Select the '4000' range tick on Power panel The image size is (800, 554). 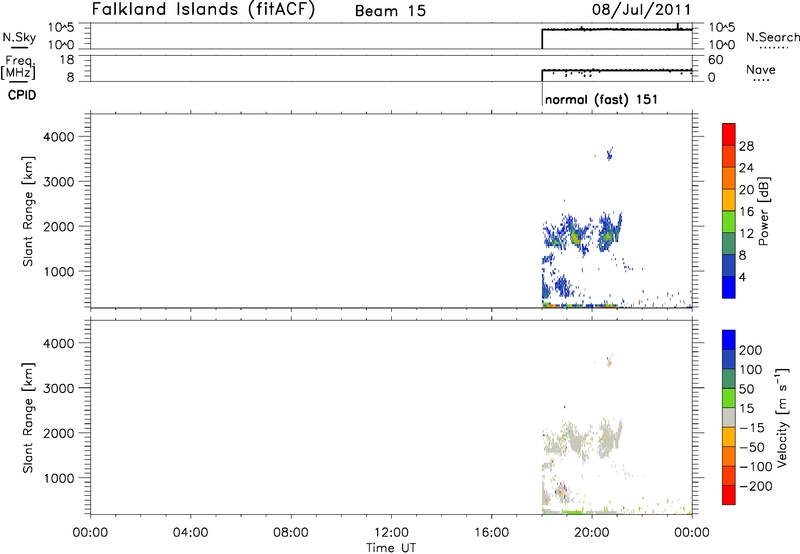click(x=58, y=137)
